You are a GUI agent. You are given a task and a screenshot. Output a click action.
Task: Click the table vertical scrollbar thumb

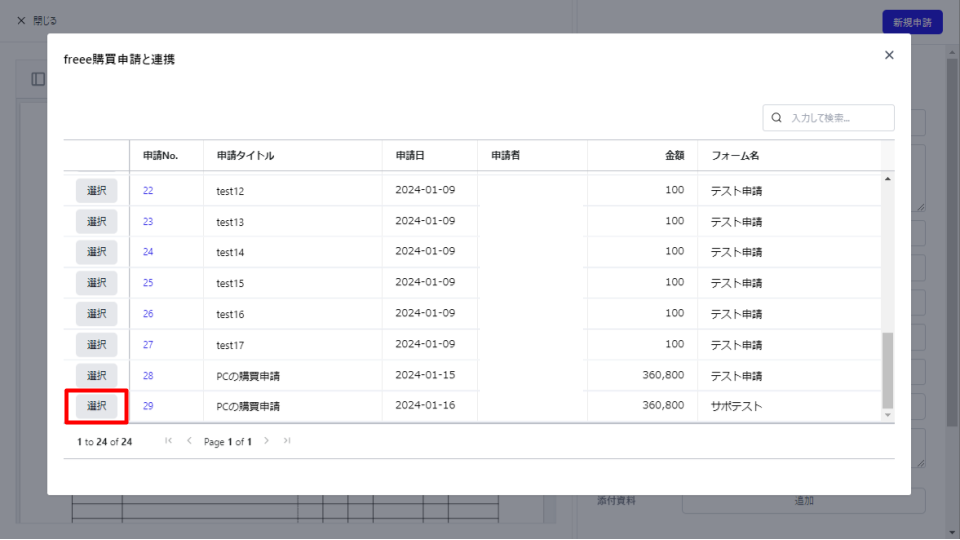pyautogui.click(x=888, y=370)
